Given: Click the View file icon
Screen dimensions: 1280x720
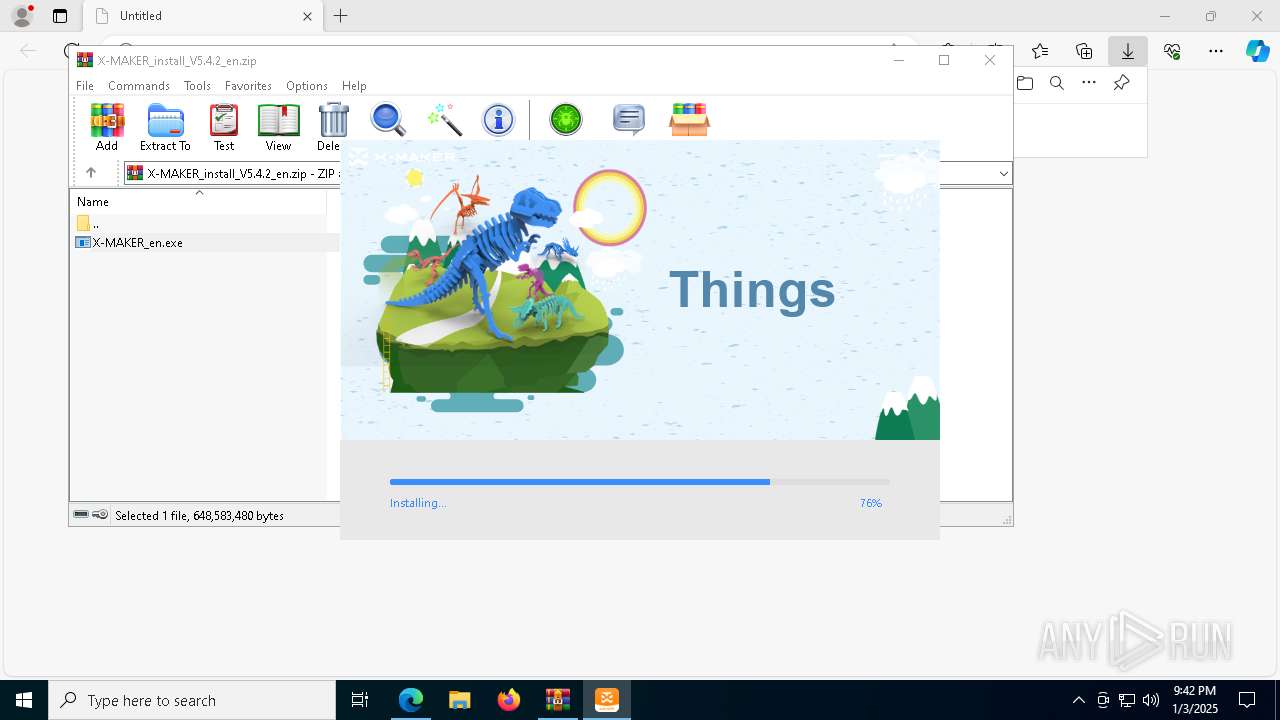Looking at the screenshot, I should coord(278,127).
